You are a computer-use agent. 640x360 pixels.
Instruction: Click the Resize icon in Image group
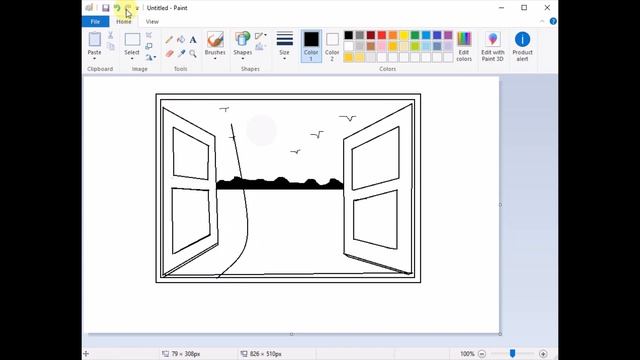149,46
